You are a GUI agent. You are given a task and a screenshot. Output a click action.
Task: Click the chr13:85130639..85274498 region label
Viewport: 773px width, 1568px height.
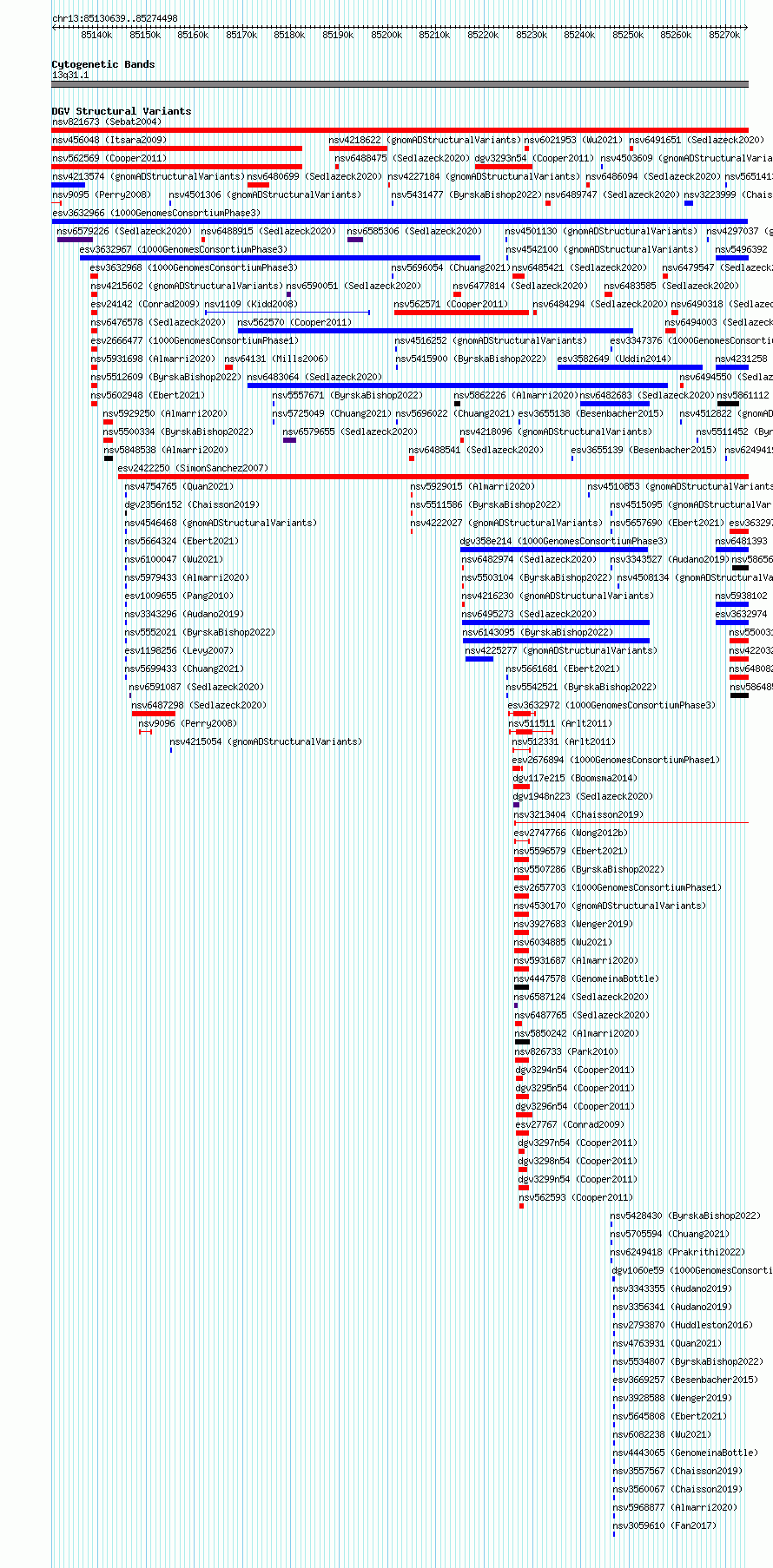pos(115,18)
